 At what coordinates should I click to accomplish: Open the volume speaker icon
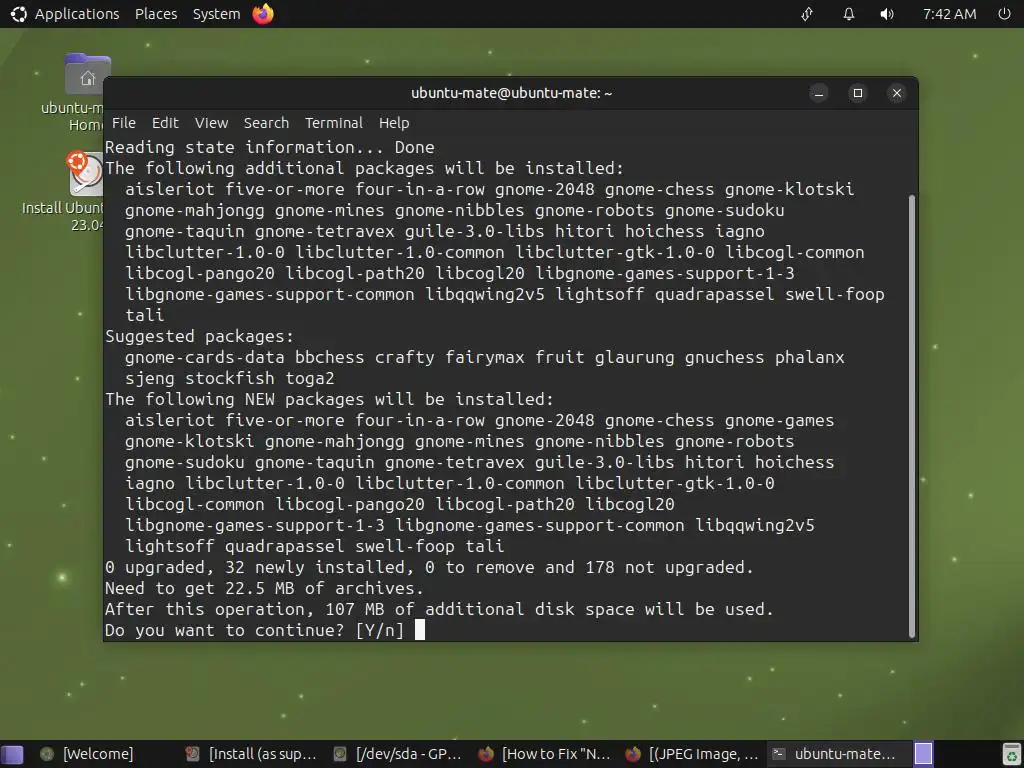tap(886, 14)
